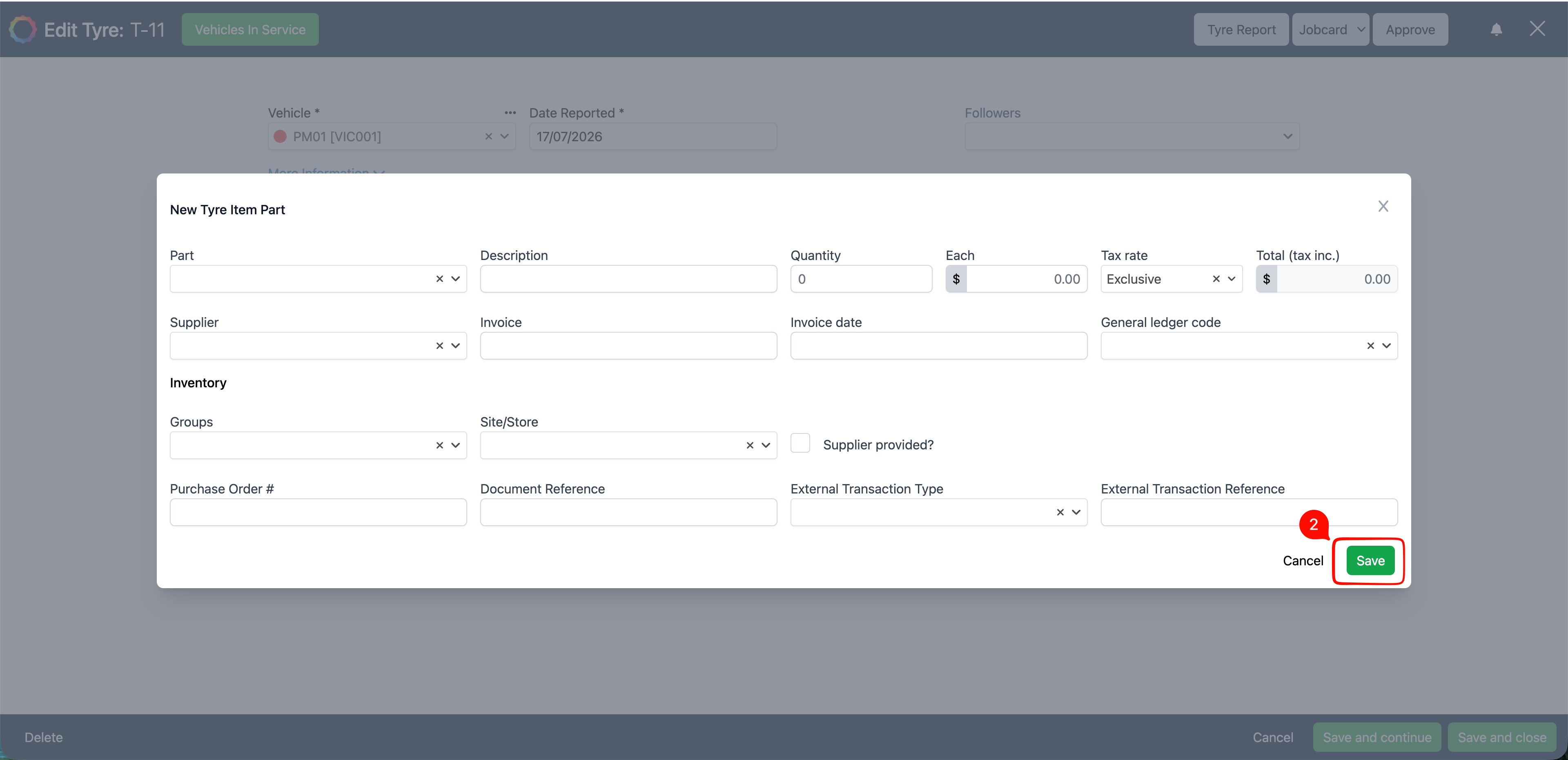Image resolution: width=1568 pixels, height=760 pixels.
Task: Clear the PM01 vehicle selection
Action: point(488,136)
